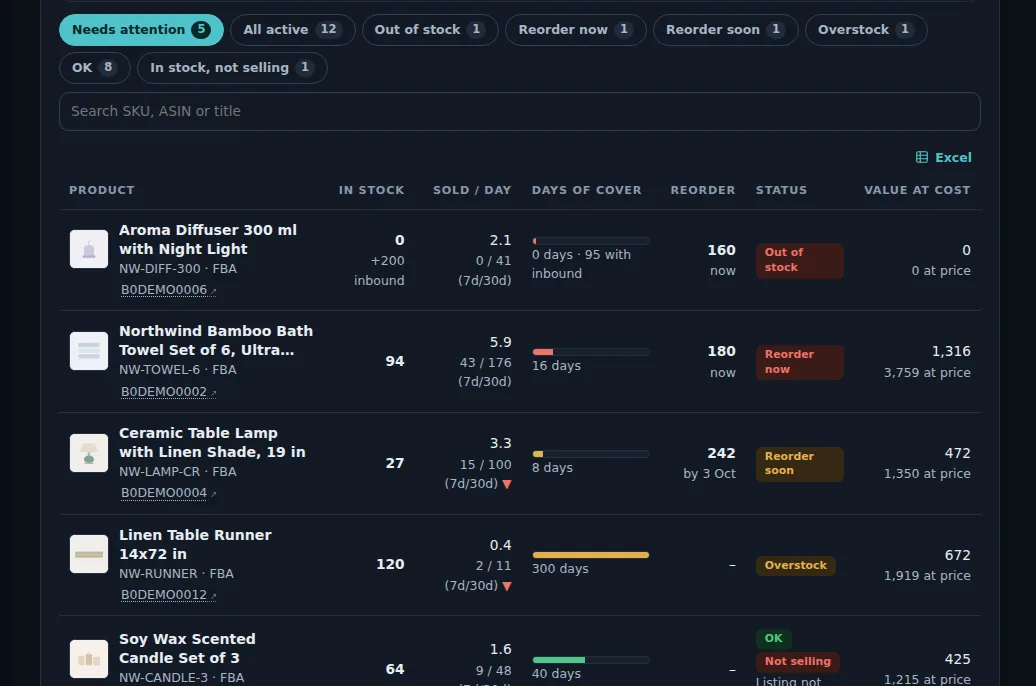This screenshot has width=1036, height=686.
Task: Filter by Overstock
Action: click(x=866, y=30)
